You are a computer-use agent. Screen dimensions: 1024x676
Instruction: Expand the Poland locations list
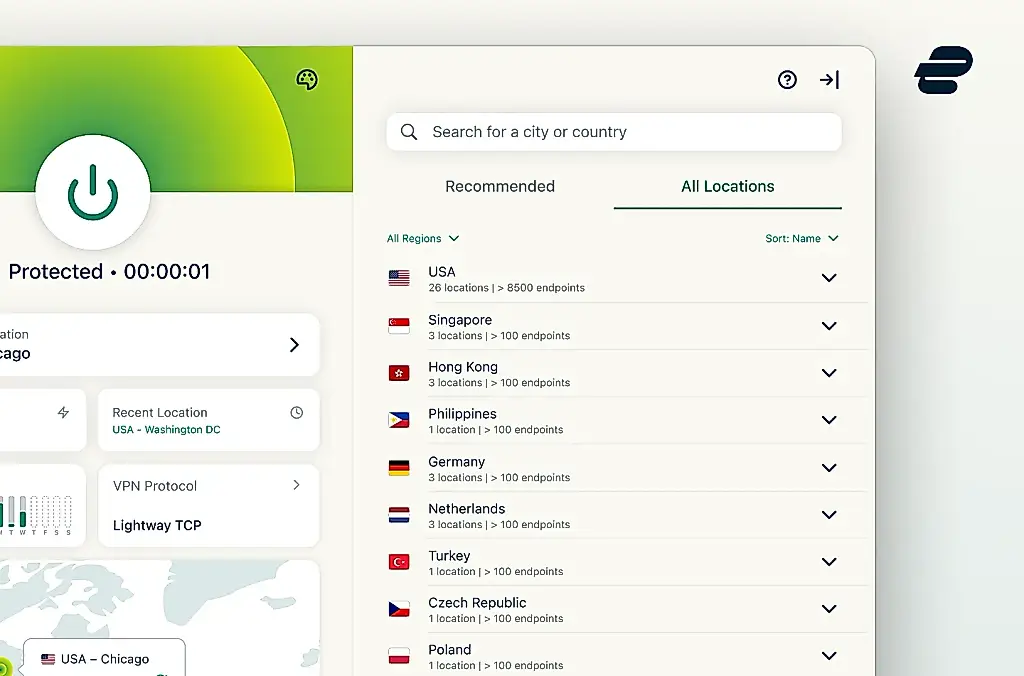point(829,656)
